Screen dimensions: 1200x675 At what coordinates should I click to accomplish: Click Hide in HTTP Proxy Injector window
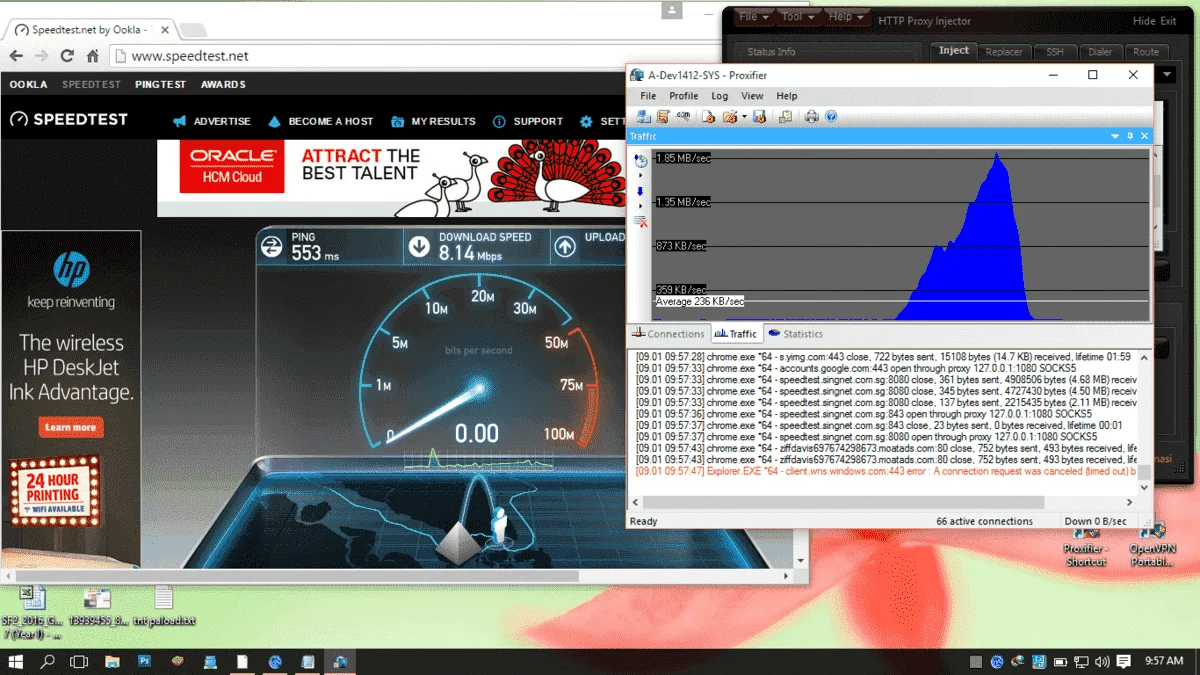pyautogui.click(x=1144, y=21)
